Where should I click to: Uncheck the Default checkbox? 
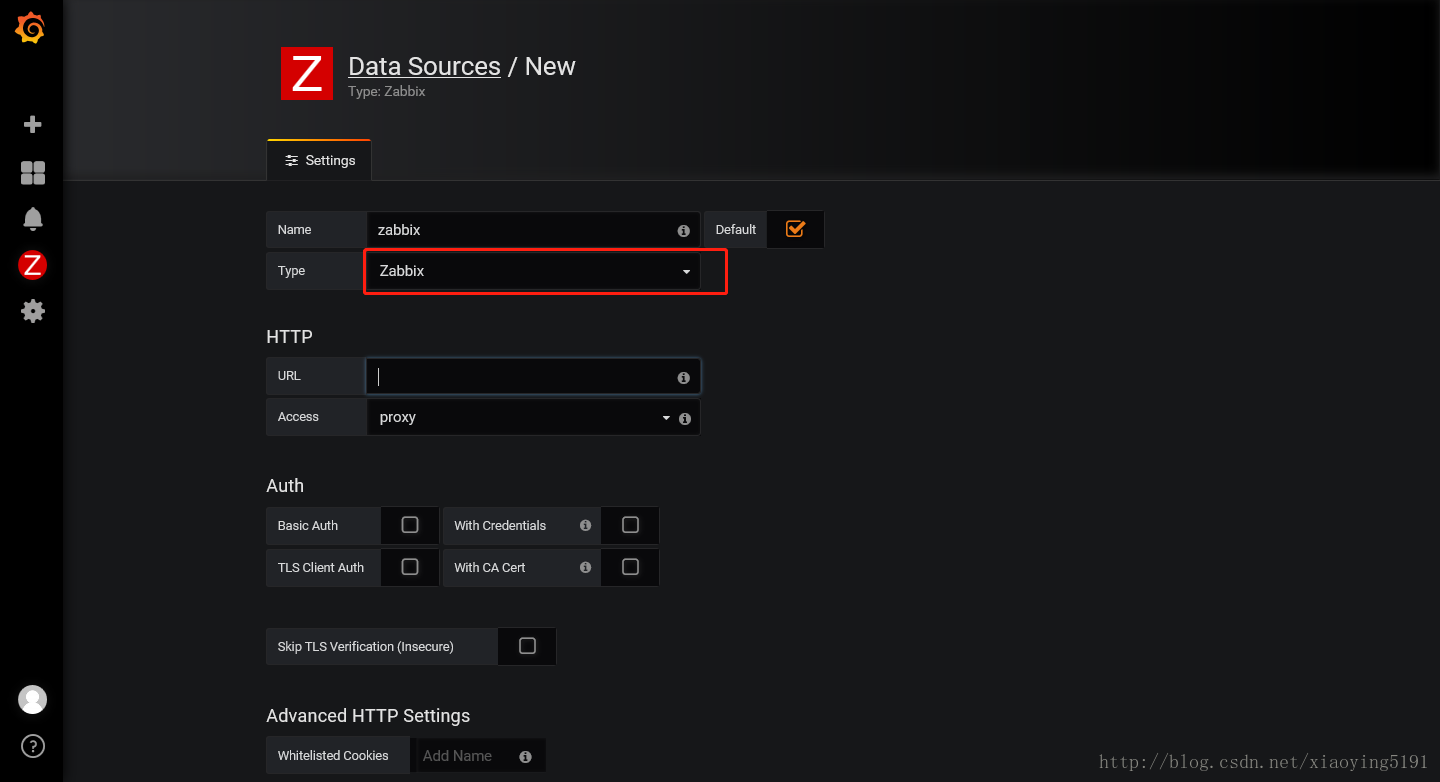click(796, 229)
